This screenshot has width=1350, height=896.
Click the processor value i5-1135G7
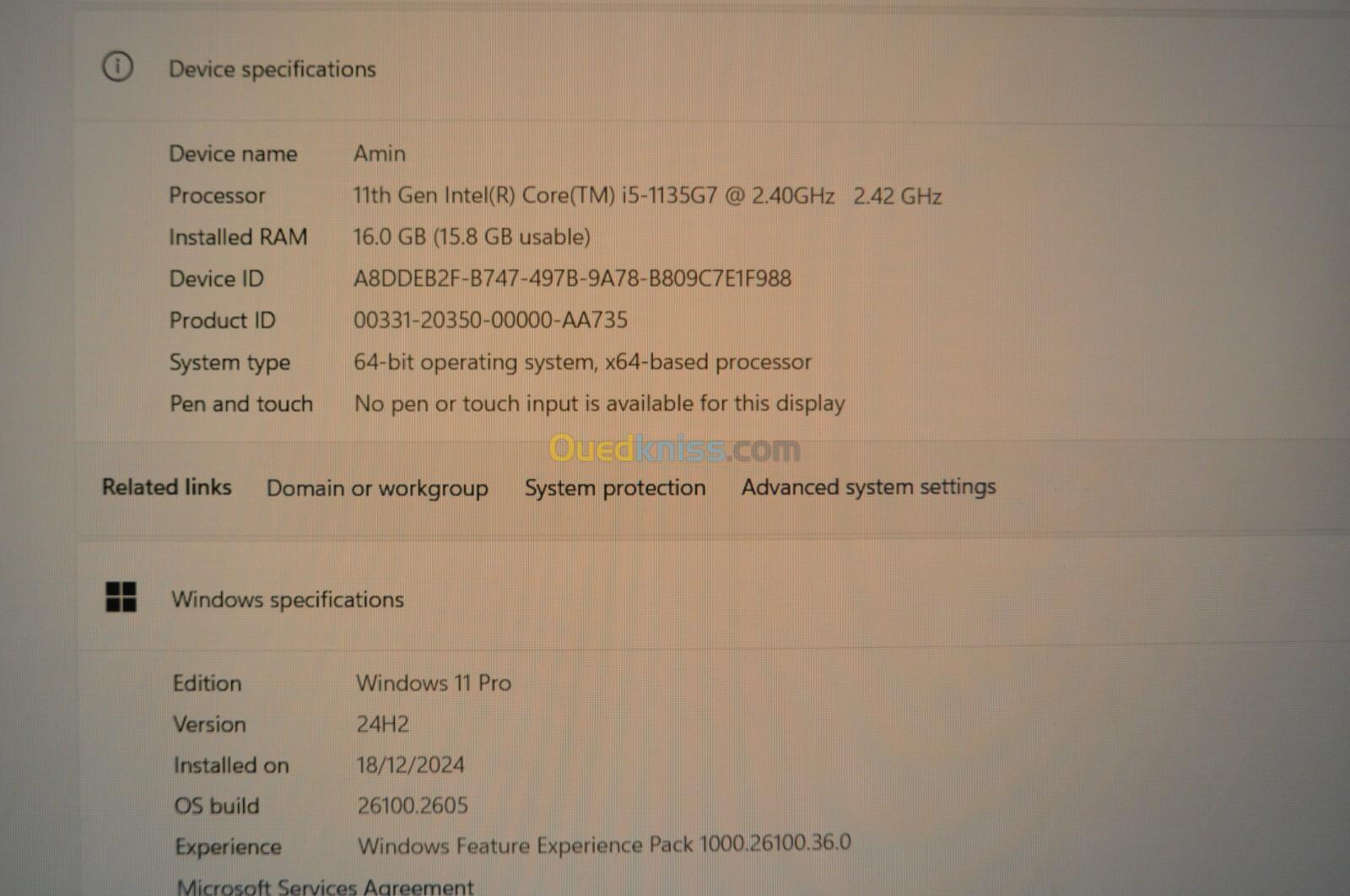click(x=646, y=196)
